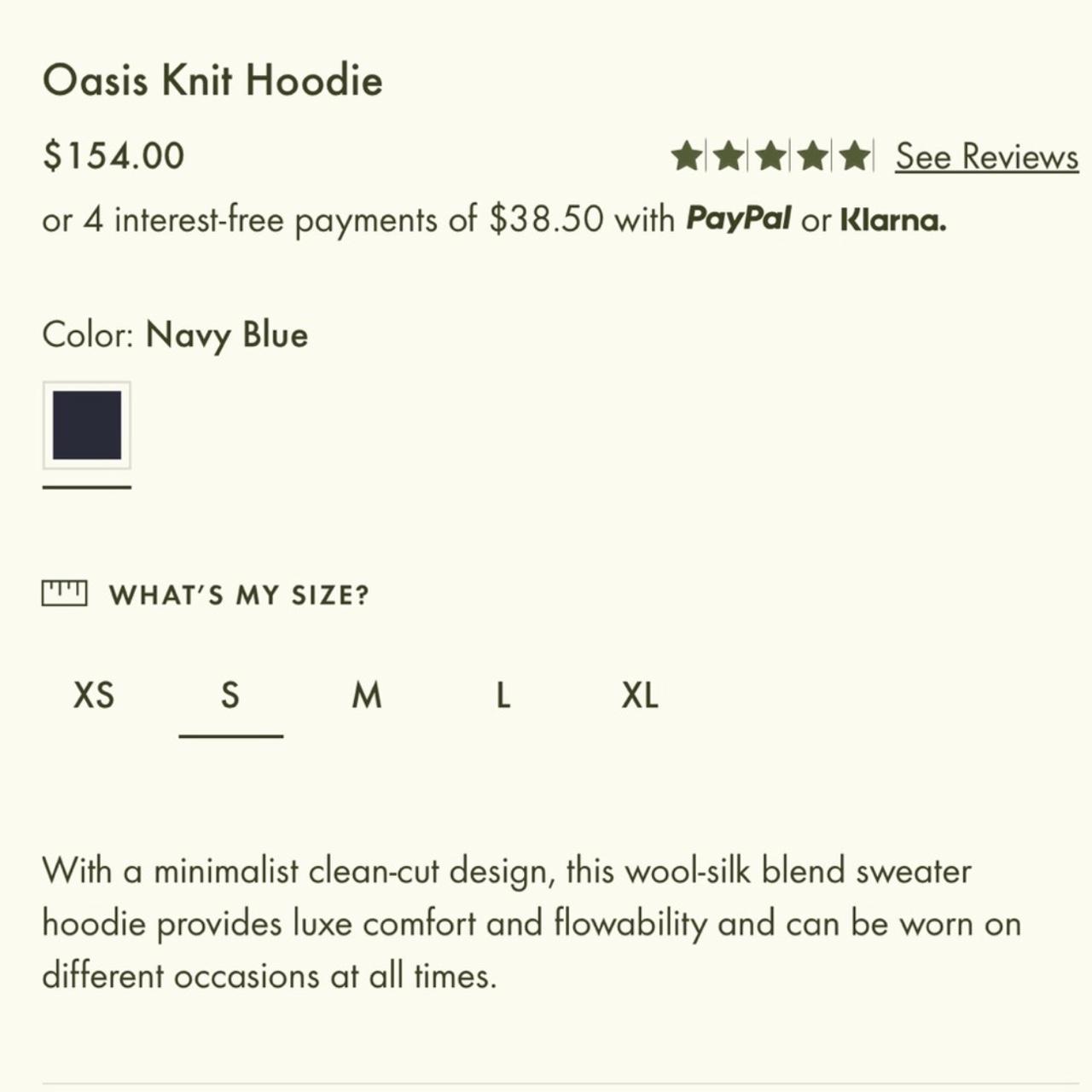Choose size XL
Viewport: 1092px width, 1092px height.
click(640, 695)
